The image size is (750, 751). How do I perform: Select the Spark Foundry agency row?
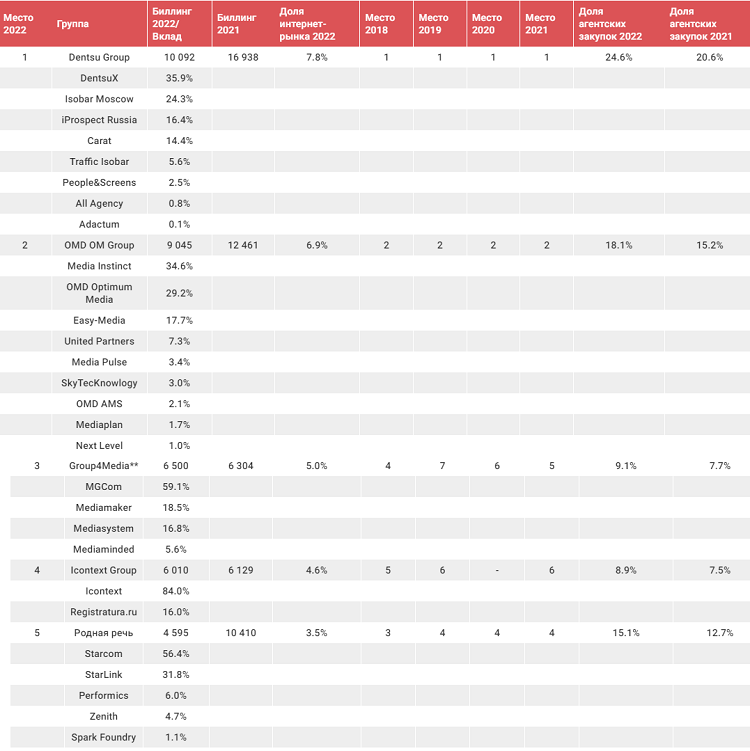[x=103, y=738]
